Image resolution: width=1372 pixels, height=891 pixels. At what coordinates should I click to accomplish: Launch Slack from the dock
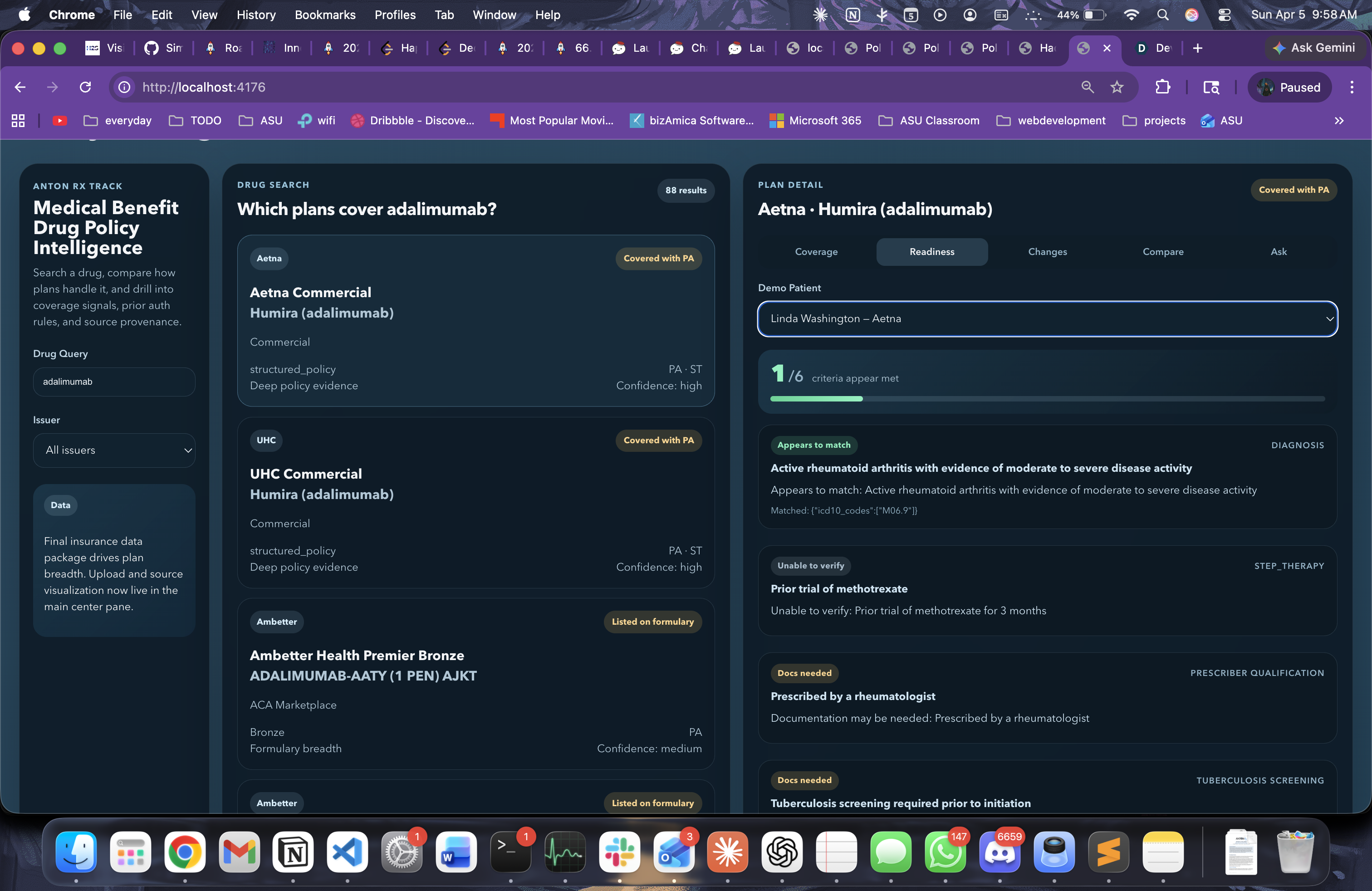point(619,851)
